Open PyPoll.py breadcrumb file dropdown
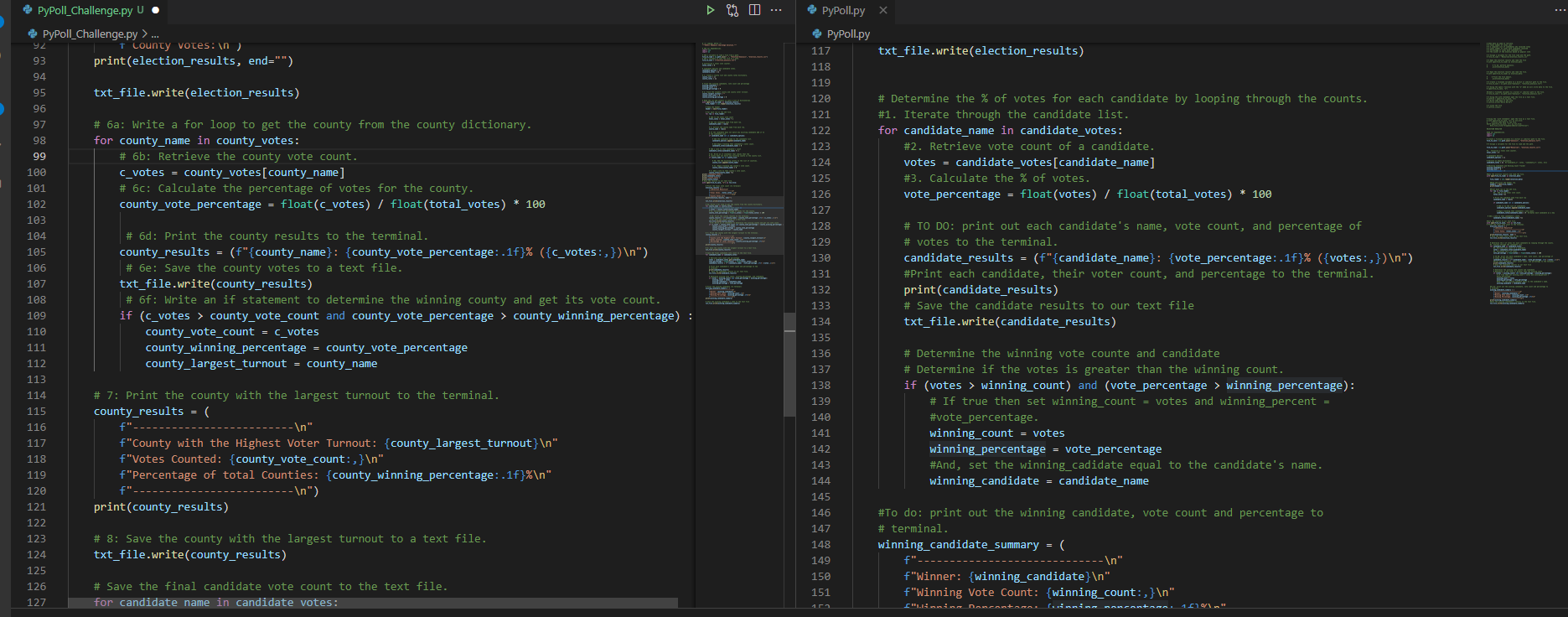 (848, 34)
